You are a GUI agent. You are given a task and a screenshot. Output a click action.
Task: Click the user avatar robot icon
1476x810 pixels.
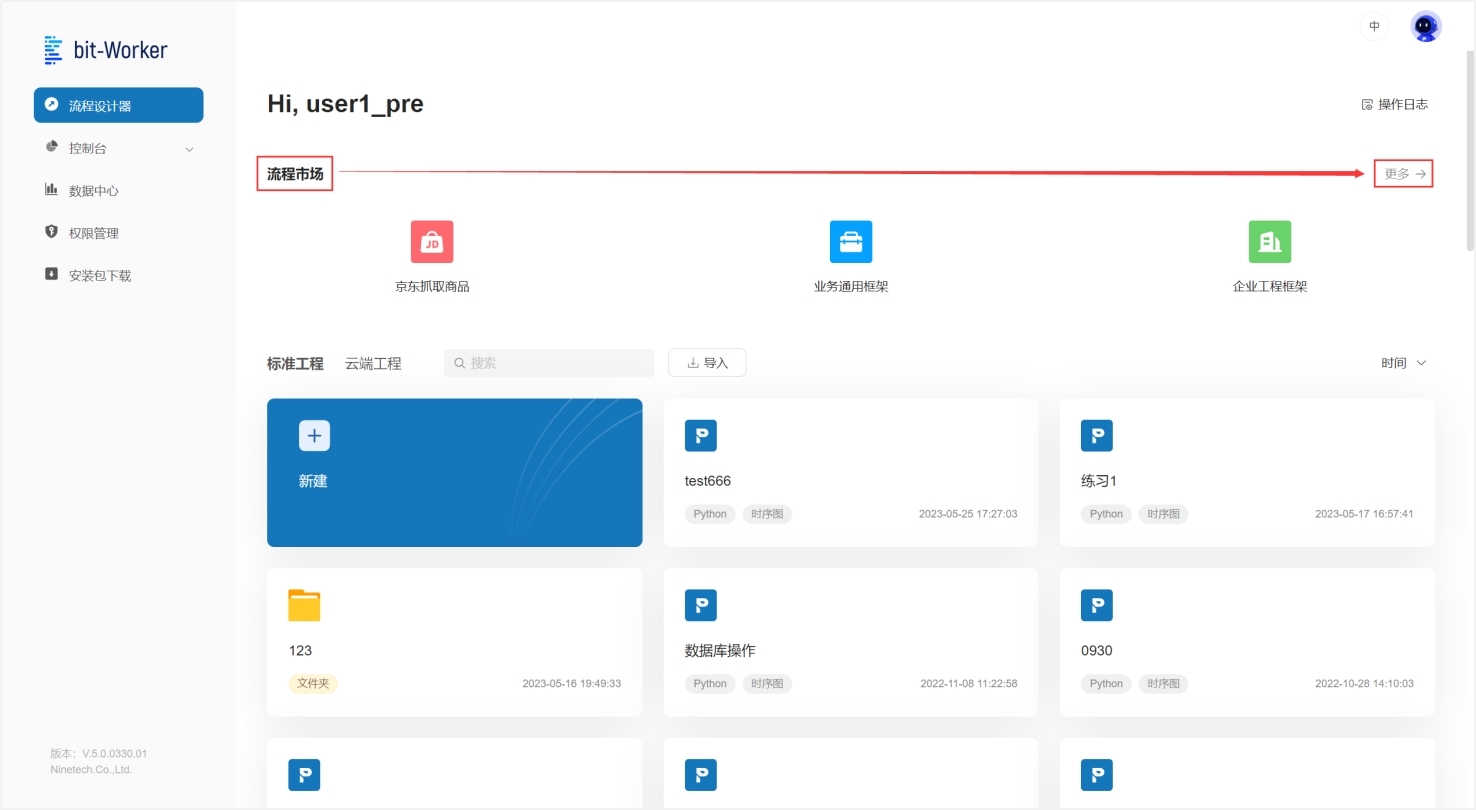tap(1426, 27)
